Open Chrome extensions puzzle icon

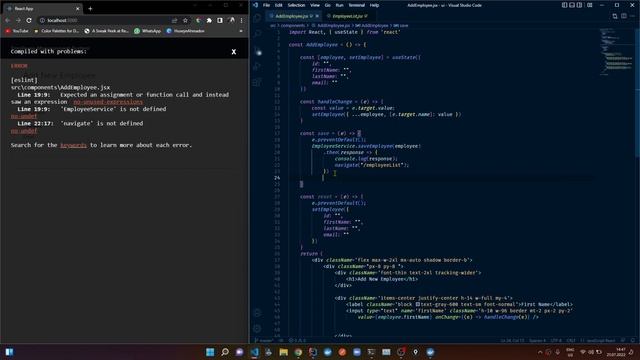pos(209,20)
